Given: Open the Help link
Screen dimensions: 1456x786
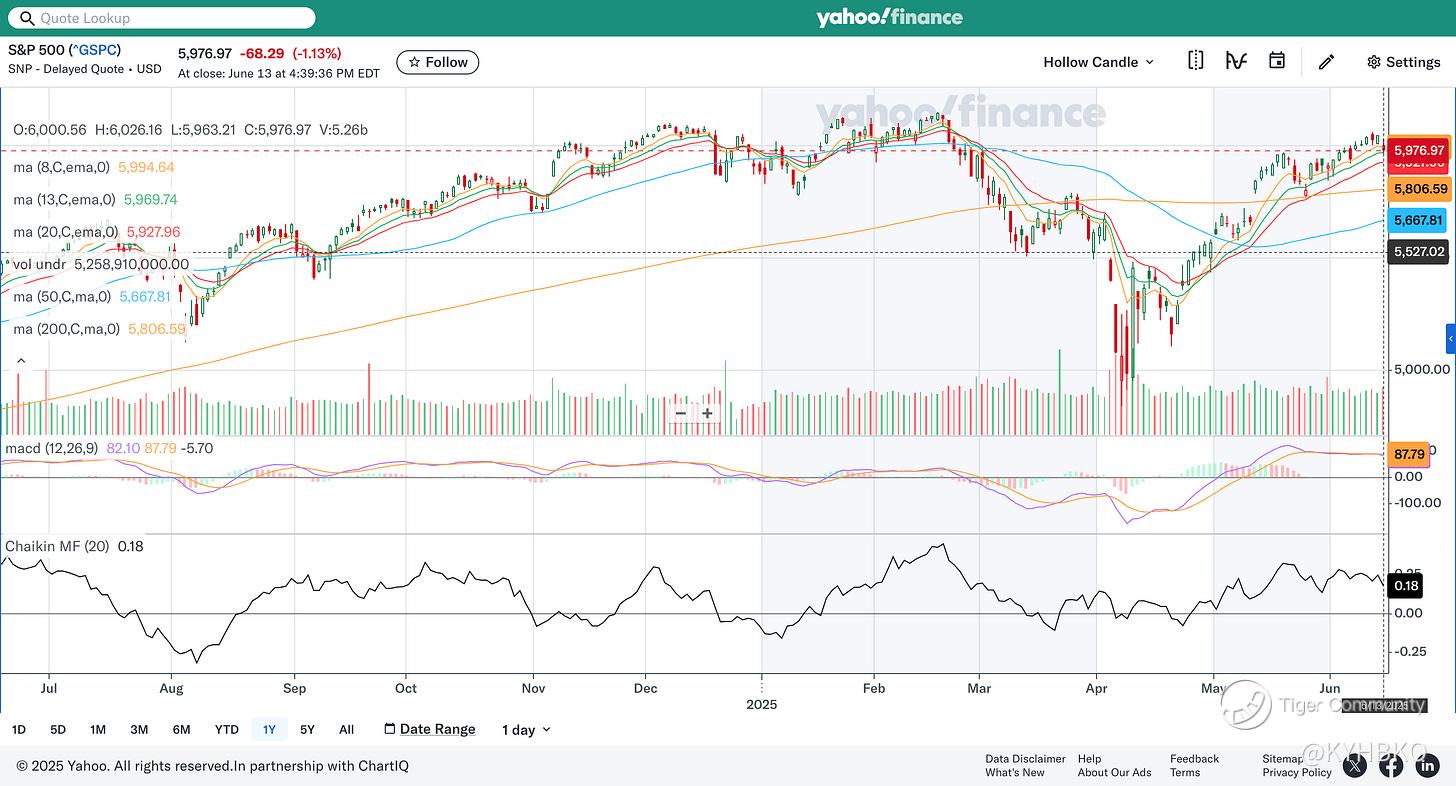Looking at the screenshot, I should [1089, 759].
